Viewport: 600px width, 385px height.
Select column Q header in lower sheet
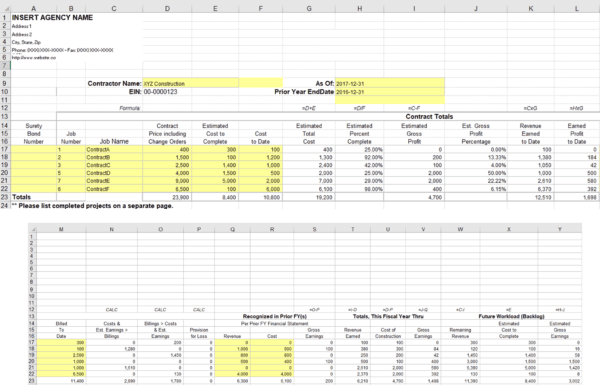pyautogui.click(x=232, y=229)
